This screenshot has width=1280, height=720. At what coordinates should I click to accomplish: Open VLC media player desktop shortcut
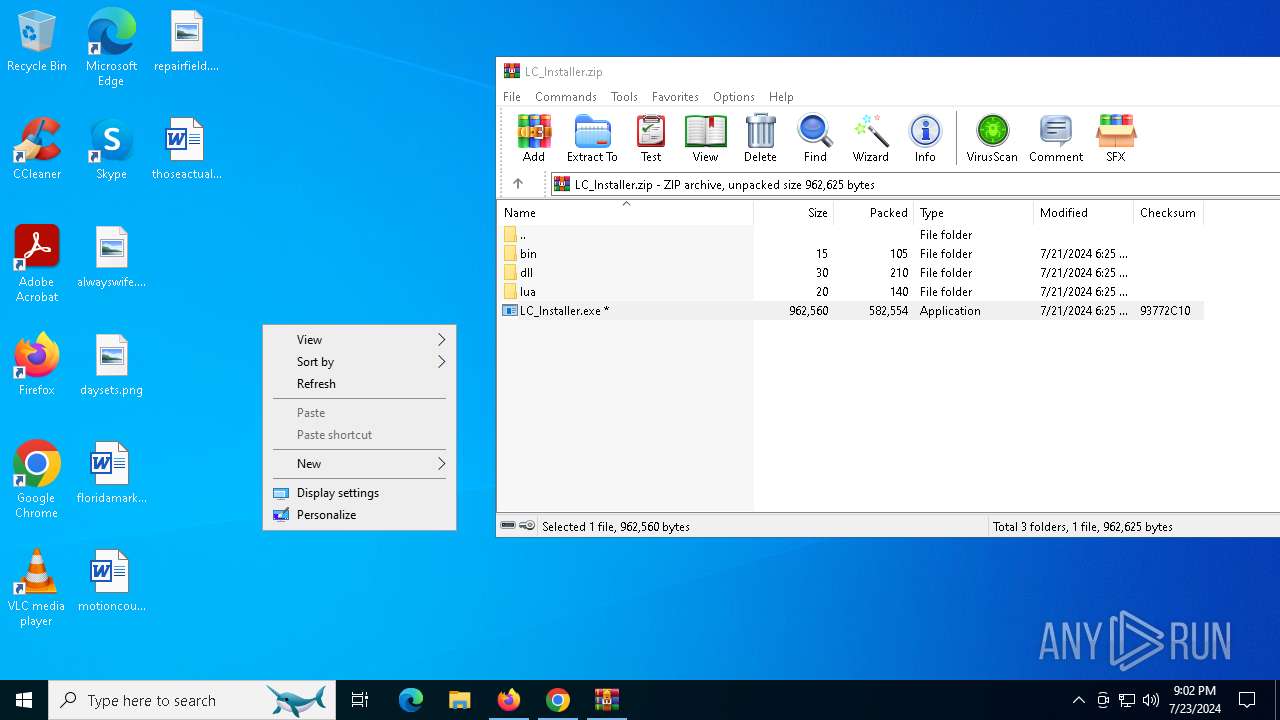point(37,588)
